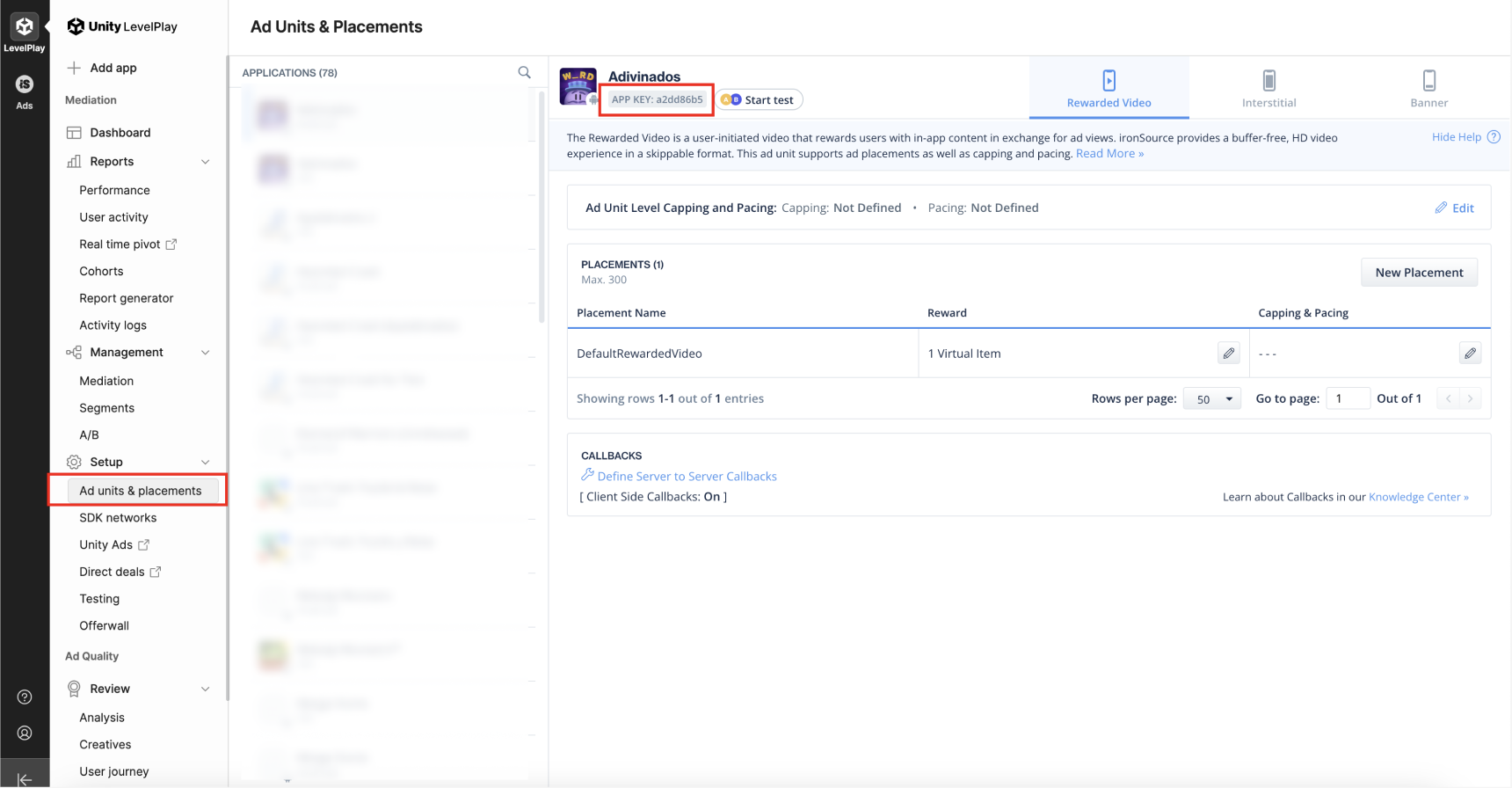Open the help question mark in left rail
The width and height of the screenshot is (1512, 788).
[25, 697]
